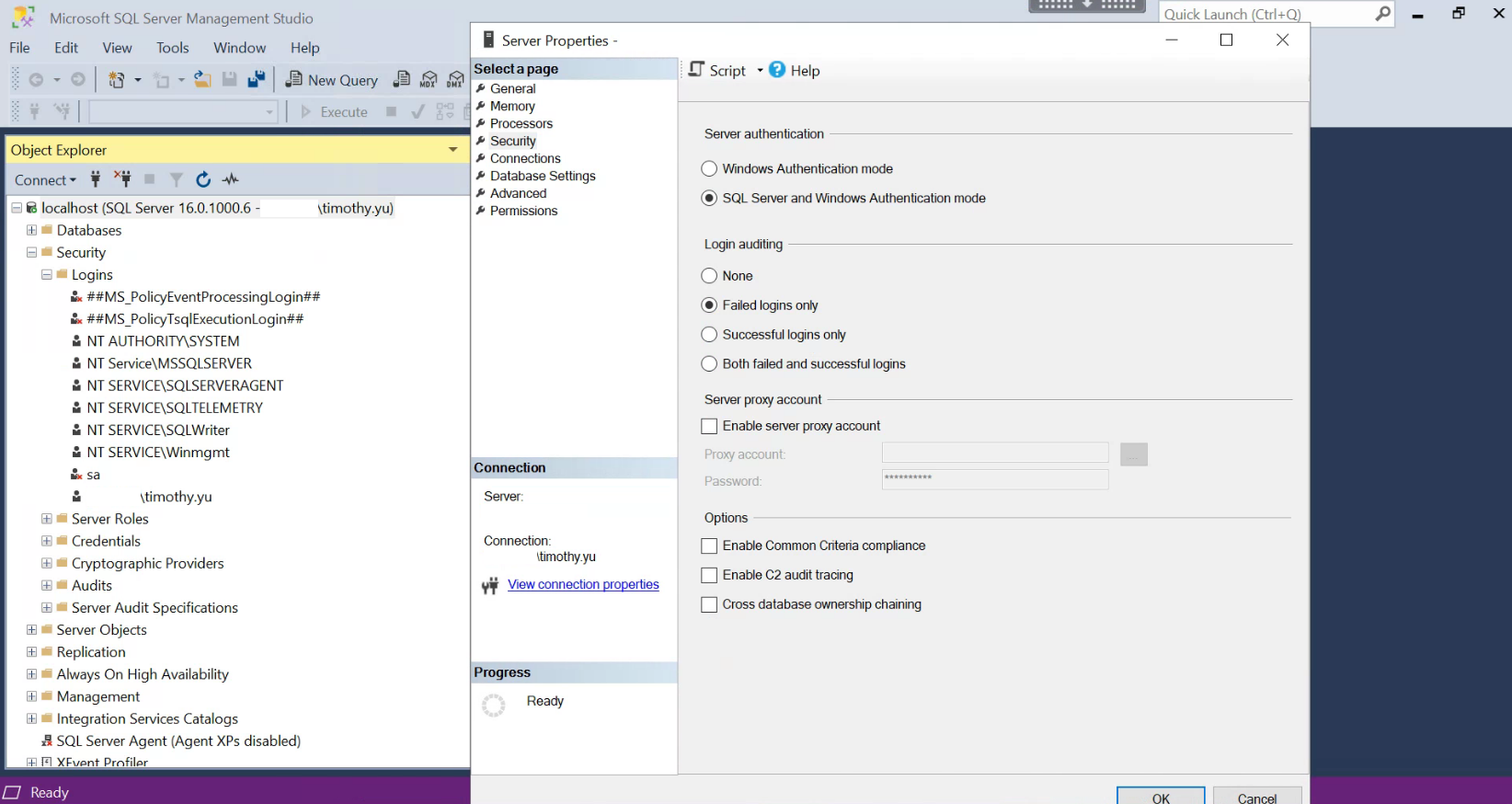Click Connect Object Explorer plug icon
This screenshot has width=1512, height=804.
coord(96,179)
